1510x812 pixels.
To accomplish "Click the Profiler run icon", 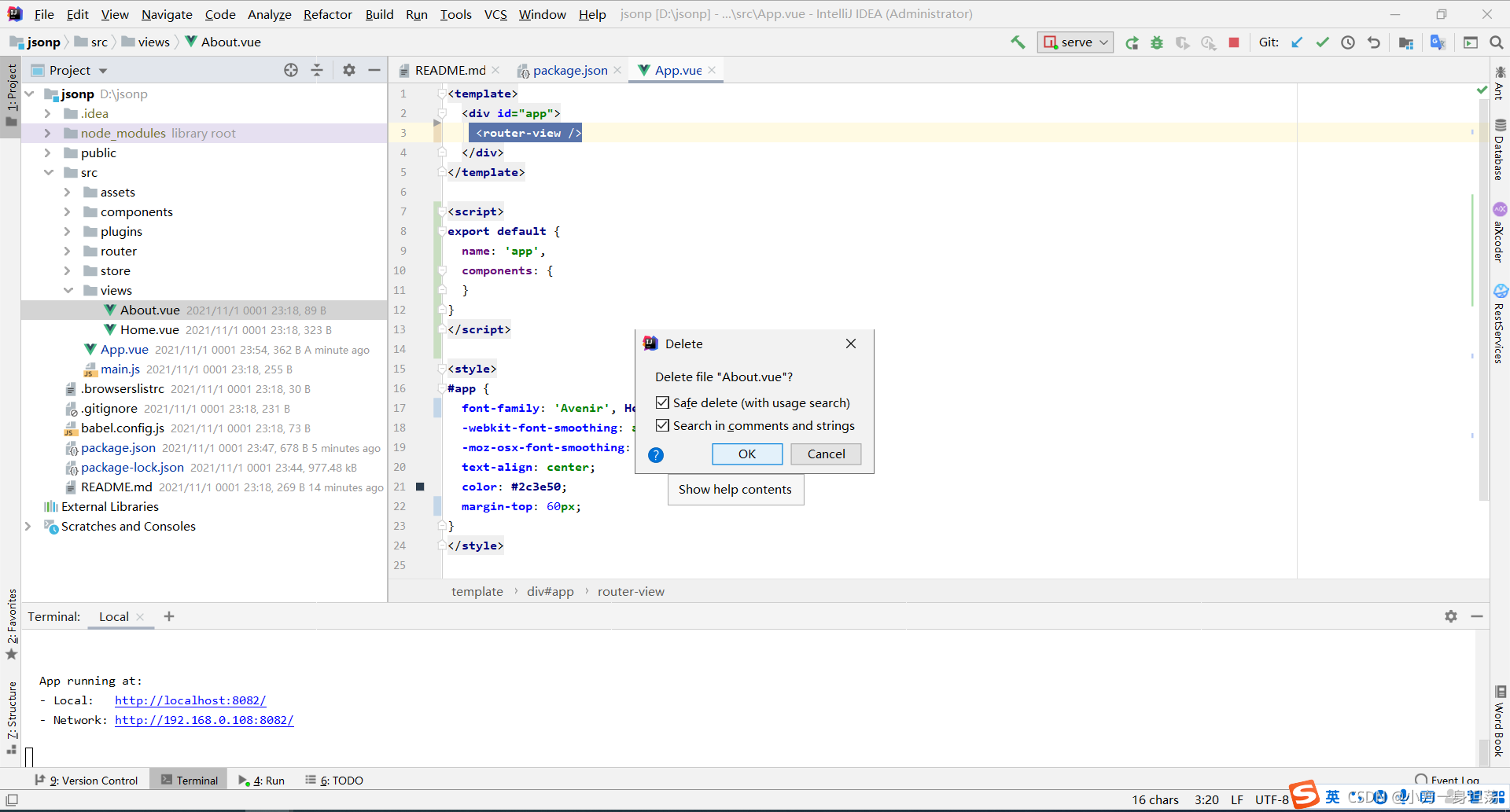I will (x=1208, y=42).
